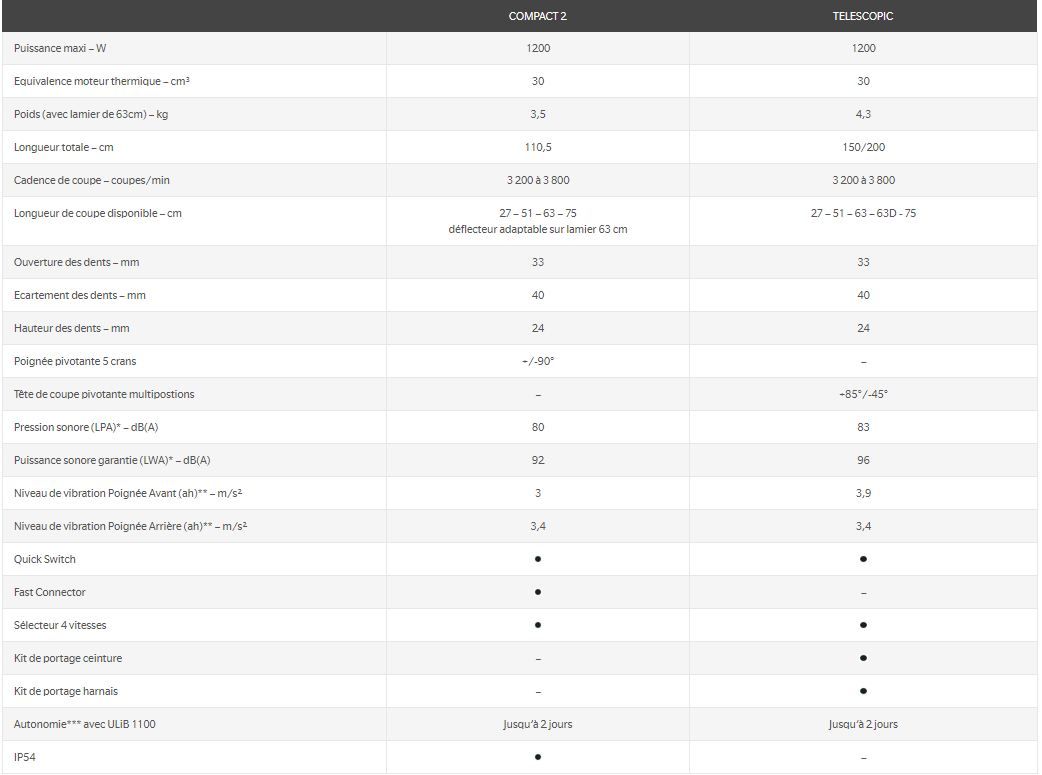The image size is (1042, 775).
Task: Click the Fast Connector dot for Compact 2
Action: (538, 592)
